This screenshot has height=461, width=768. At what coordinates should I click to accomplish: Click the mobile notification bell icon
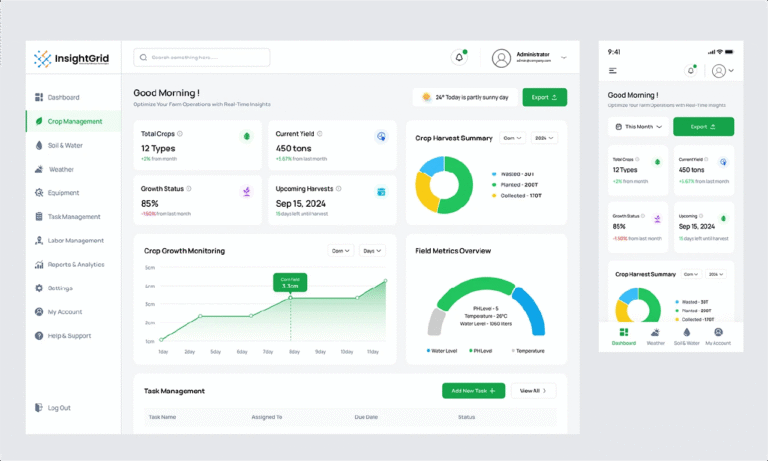tap(690, 71)
